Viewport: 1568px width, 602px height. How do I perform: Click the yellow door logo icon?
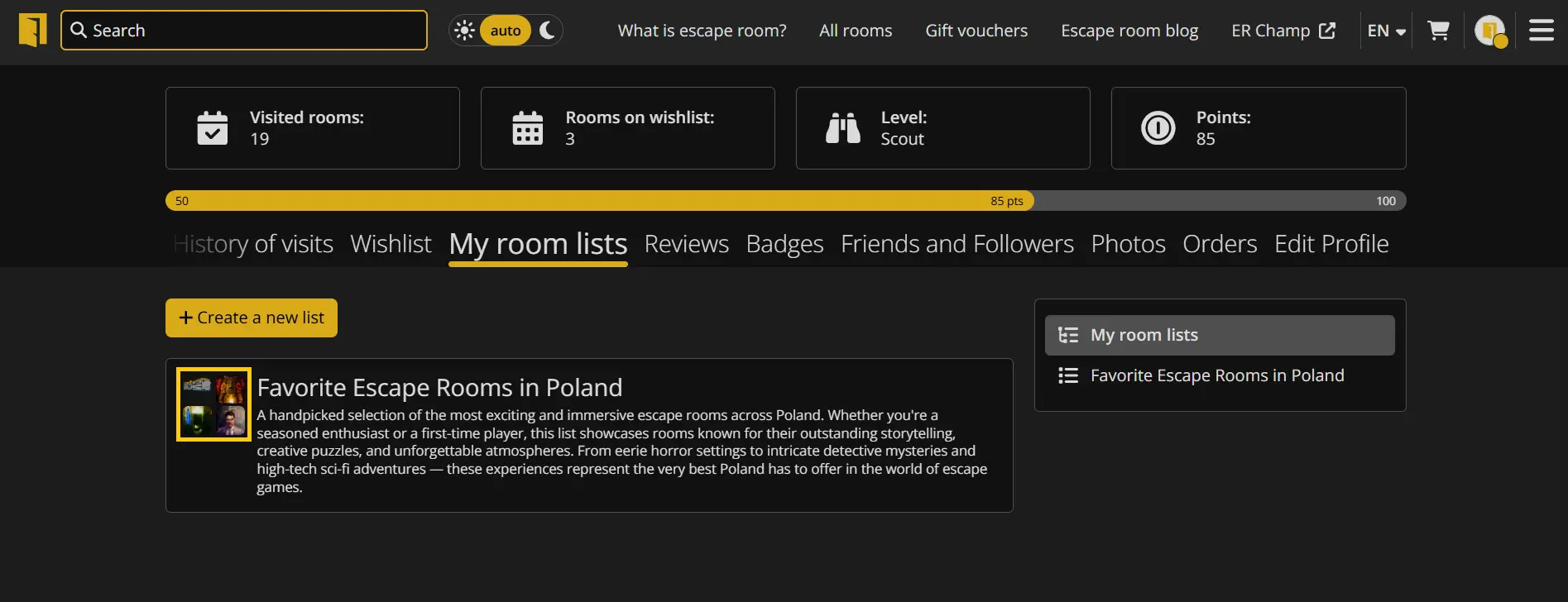click(33, 31)
